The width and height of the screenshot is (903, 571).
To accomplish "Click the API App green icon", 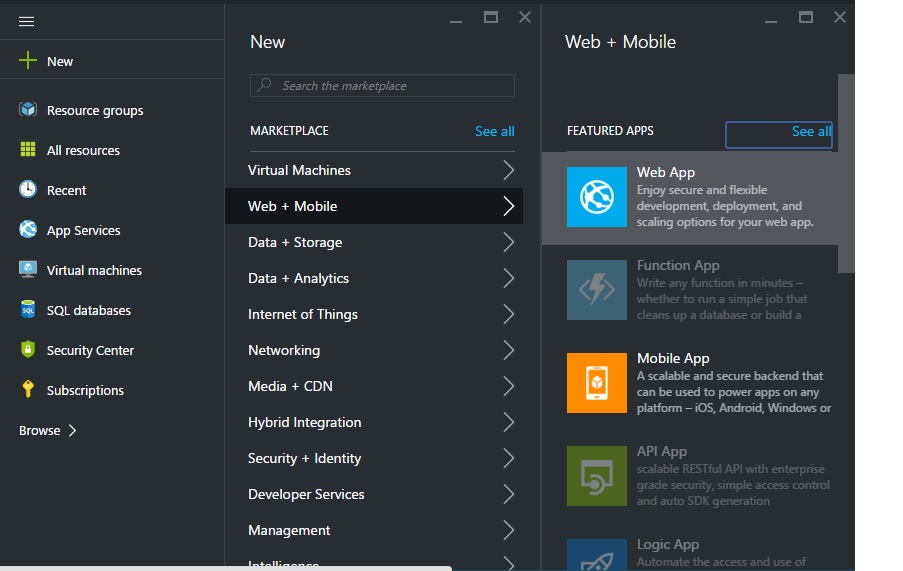I will (597, 476).
